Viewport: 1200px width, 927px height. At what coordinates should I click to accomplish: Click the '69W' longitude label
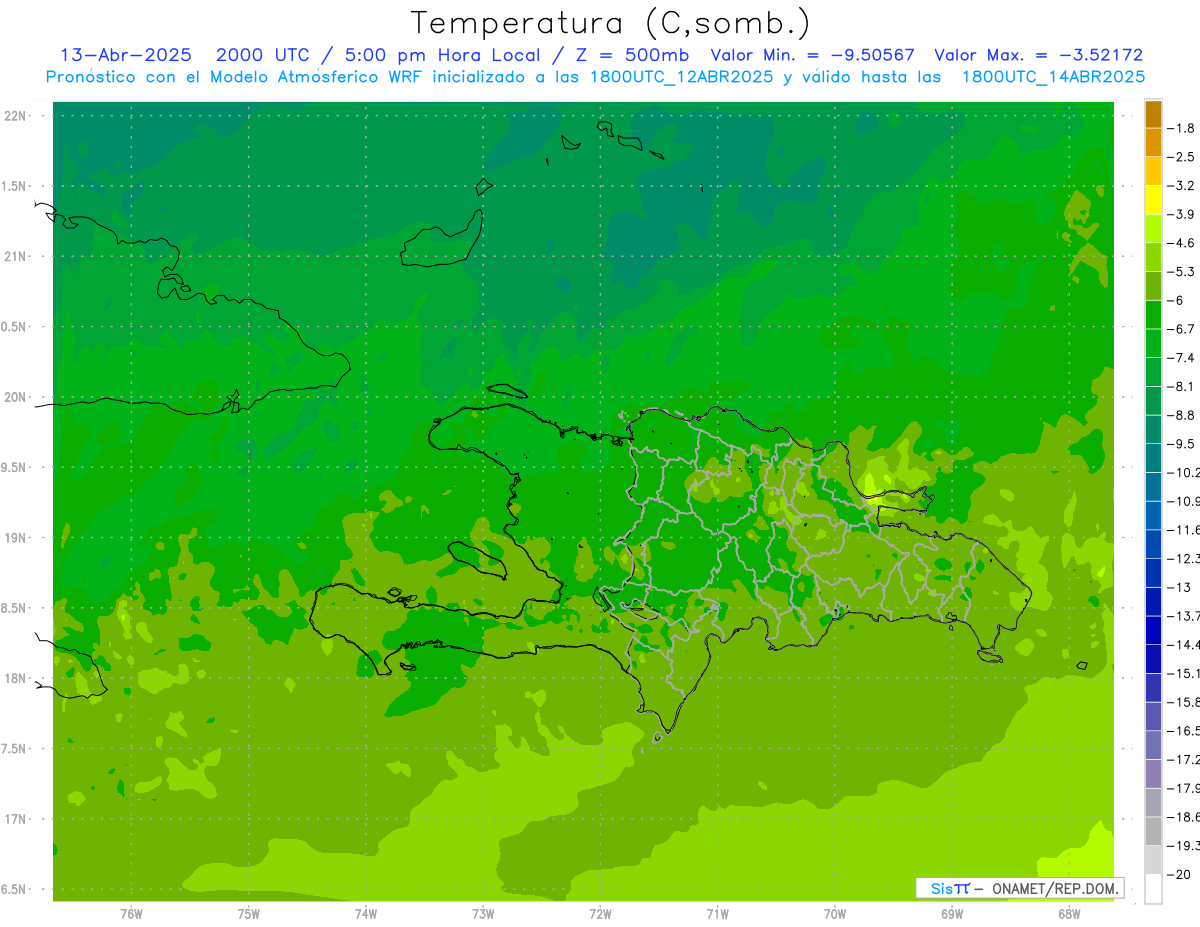point(952,913)
